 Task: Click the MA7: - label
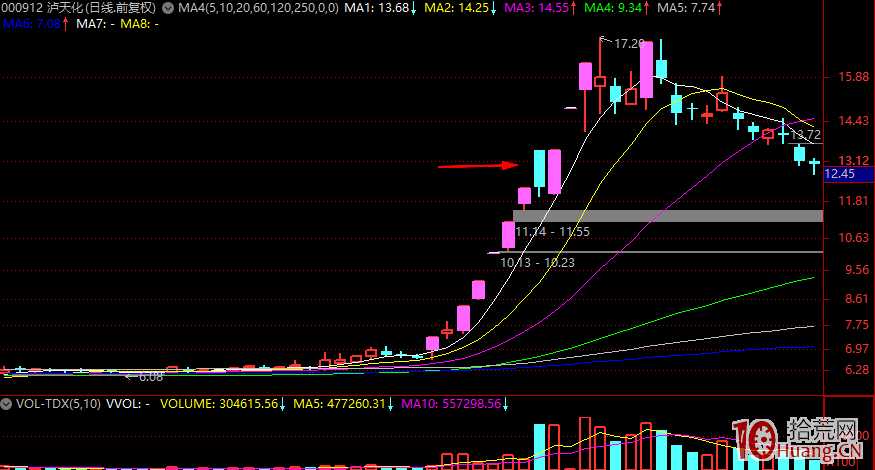click(x=95, y=24)
